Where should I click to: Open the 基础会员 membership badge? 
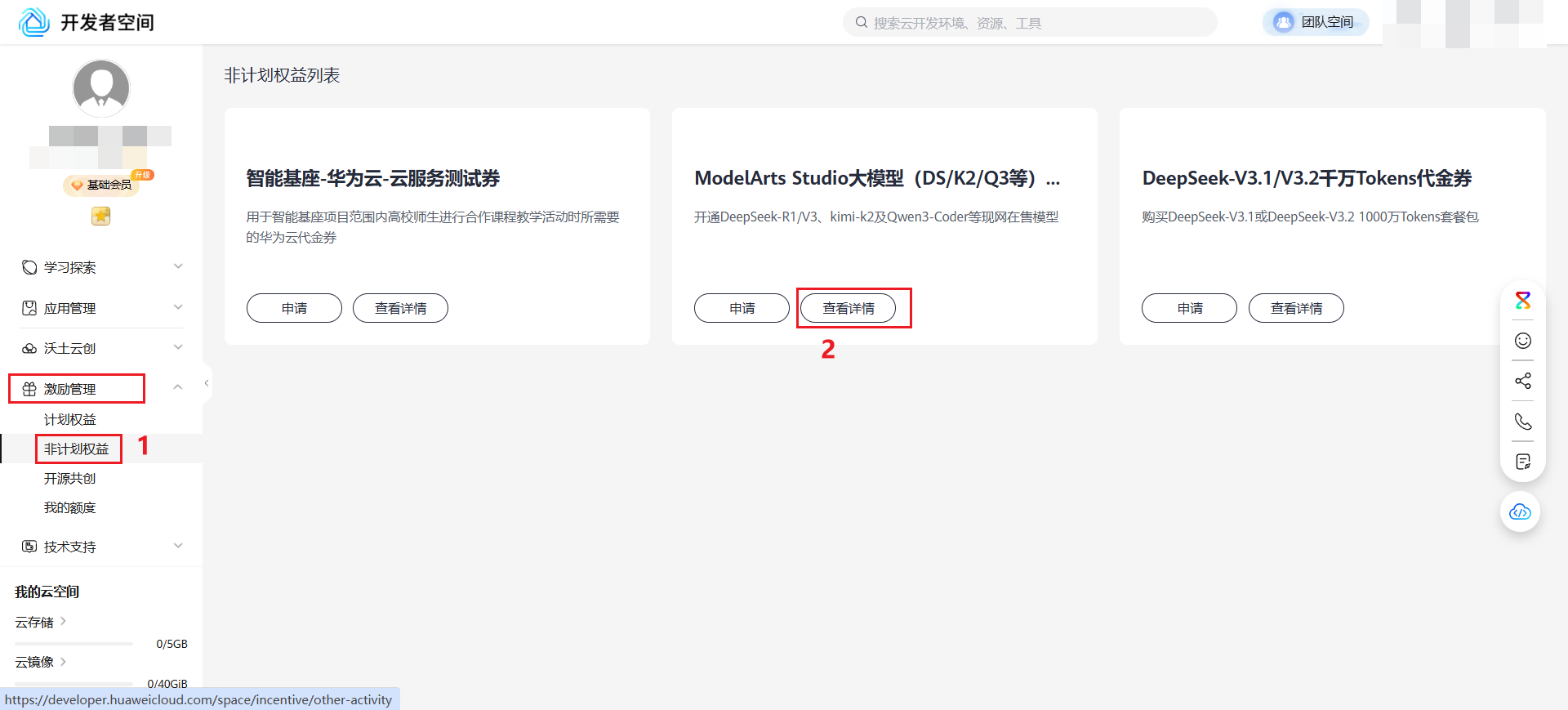tap(101, 185)
